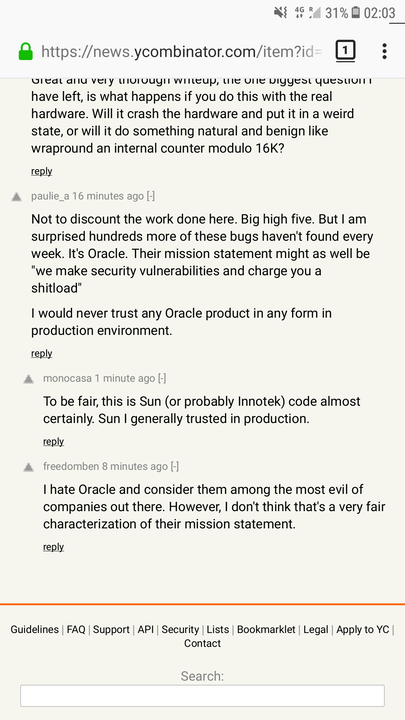
Task: Tap the battery icon in status bar
Action: click(355, 12)
